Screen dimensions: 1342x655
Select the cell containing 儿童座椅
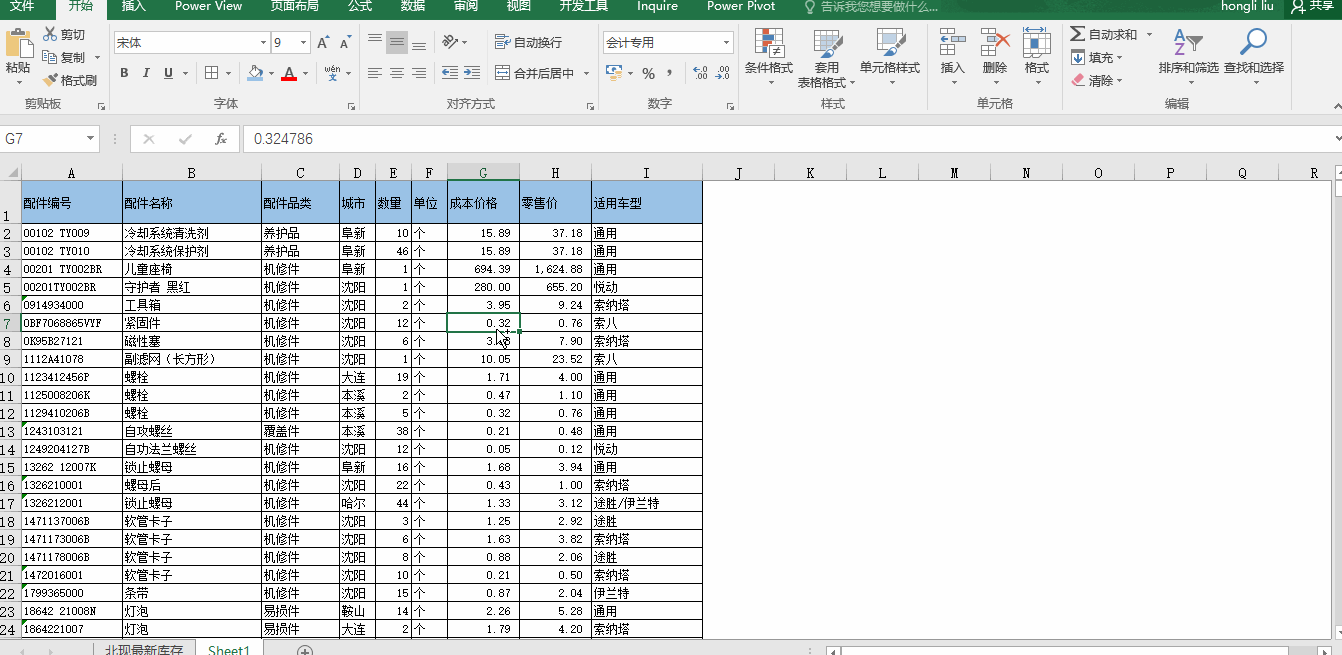click(192, 269)
